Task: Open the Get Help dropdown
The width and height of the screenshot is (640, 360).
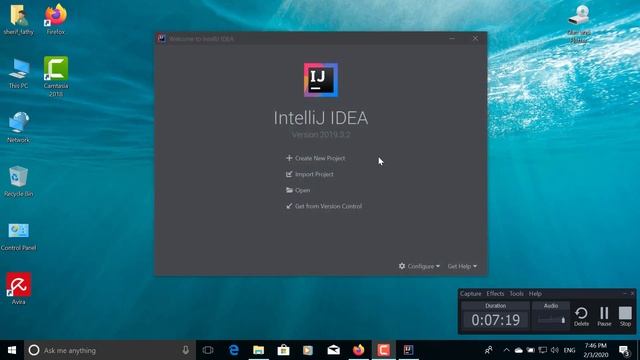Action: point(462,266)
